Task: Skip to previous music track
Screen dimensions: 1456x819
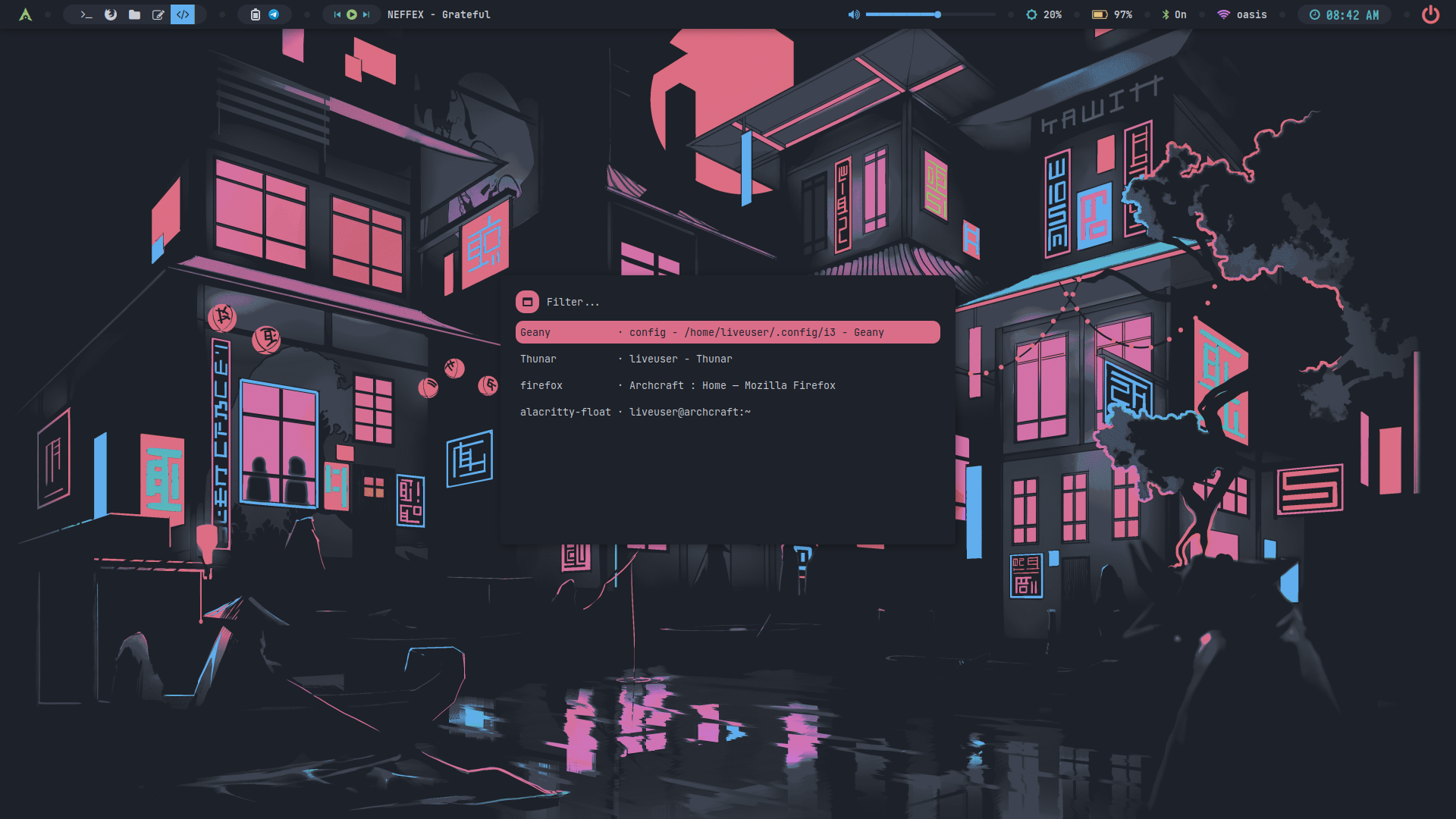Action: (x=337, y=14)
